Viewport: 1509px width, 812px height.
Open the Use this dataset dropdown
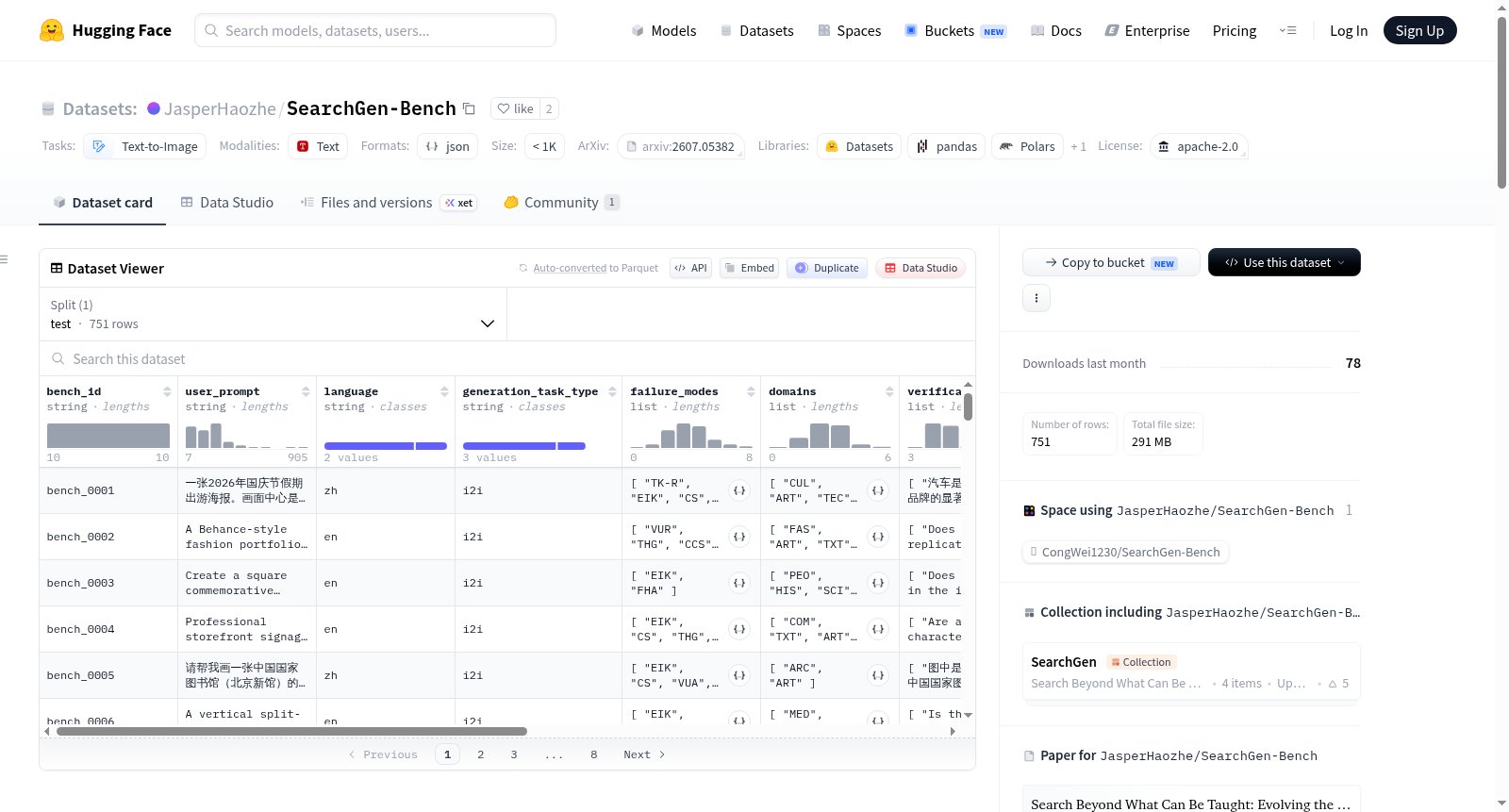pos(1285,262)
